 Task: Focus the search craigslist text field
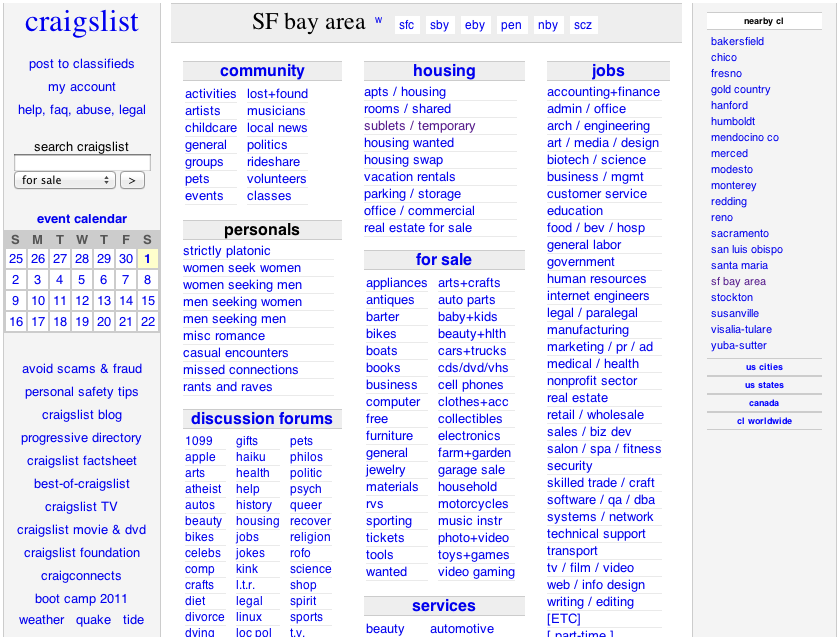click(x=82, y=162)
